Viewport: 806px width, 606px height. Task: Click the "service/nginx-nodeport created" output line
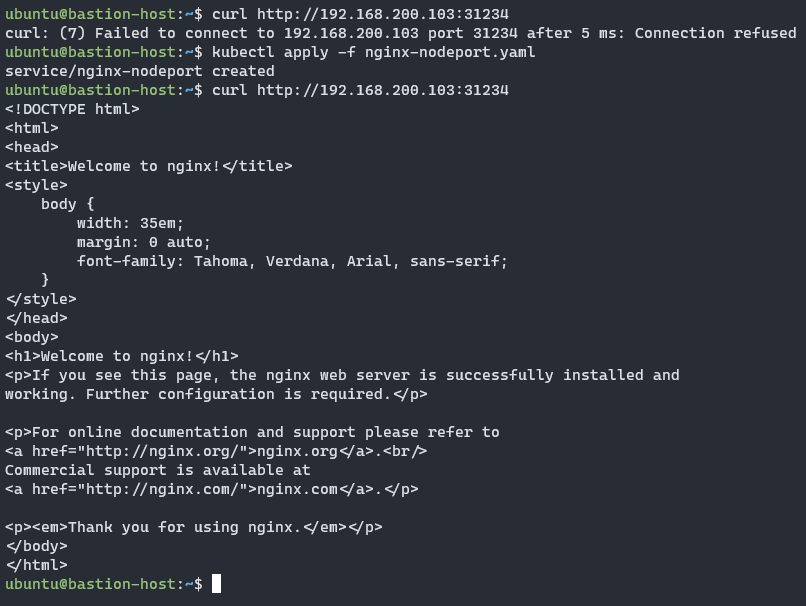click(x=140, y=71)
